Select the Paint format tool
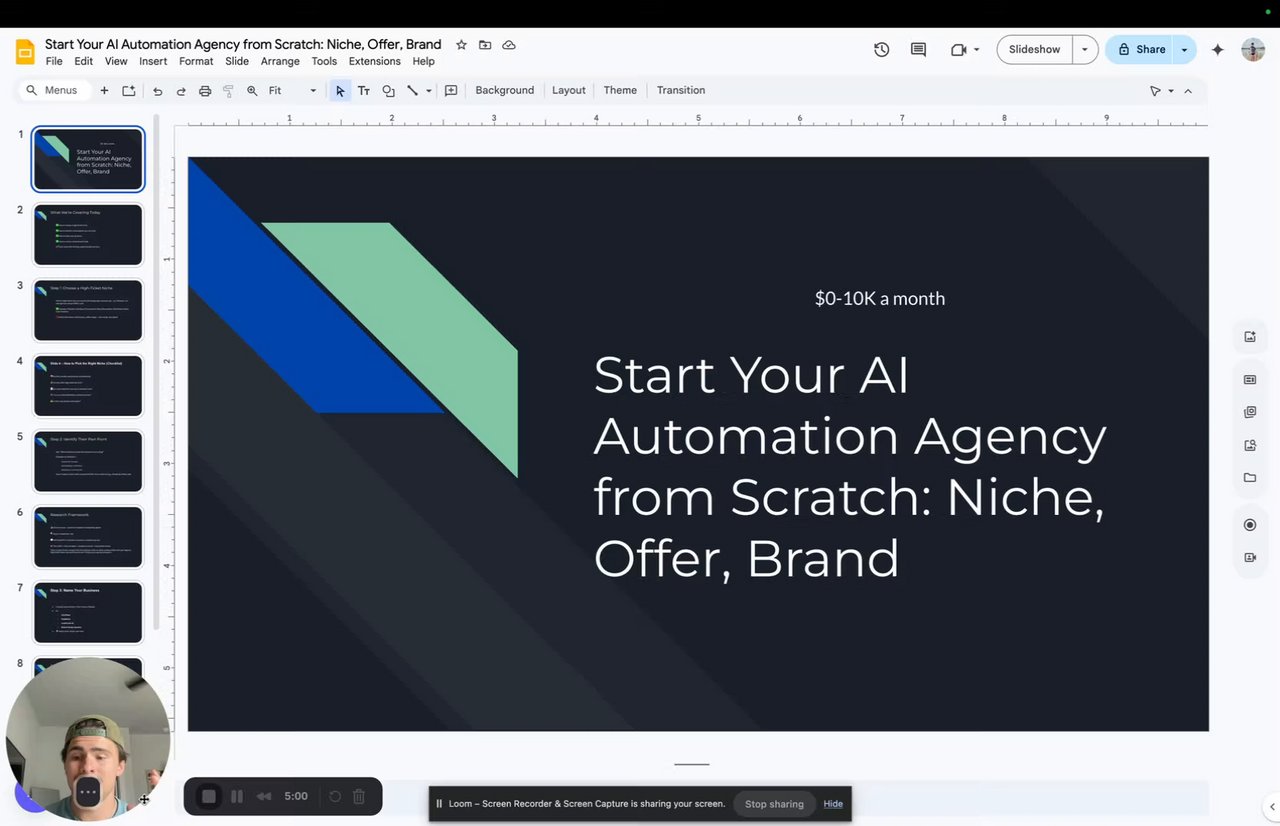 click(x=228, y=91)
